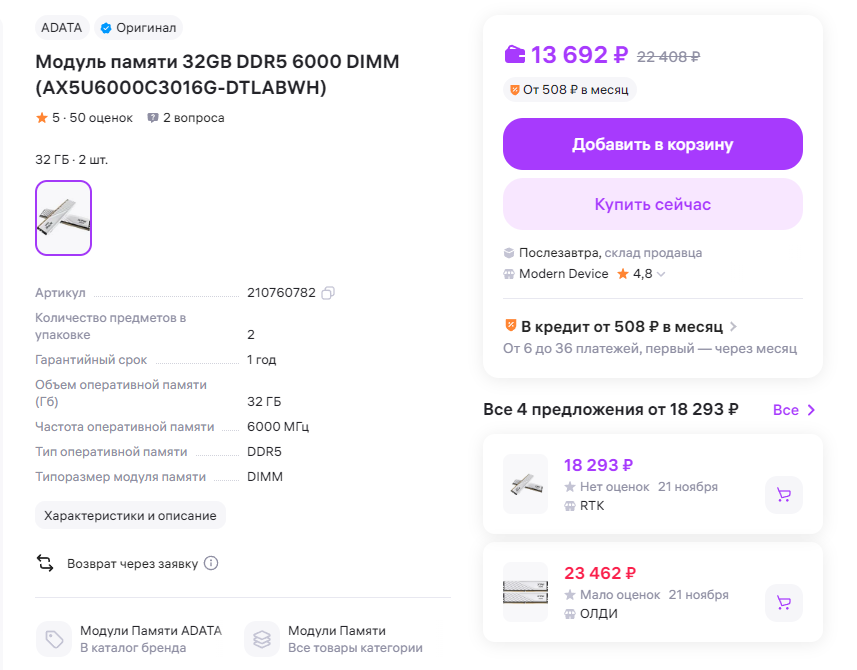Click the Оригинал verified badge
The image size is (857, 670).
pyautogui.click(x=138, y=27)
